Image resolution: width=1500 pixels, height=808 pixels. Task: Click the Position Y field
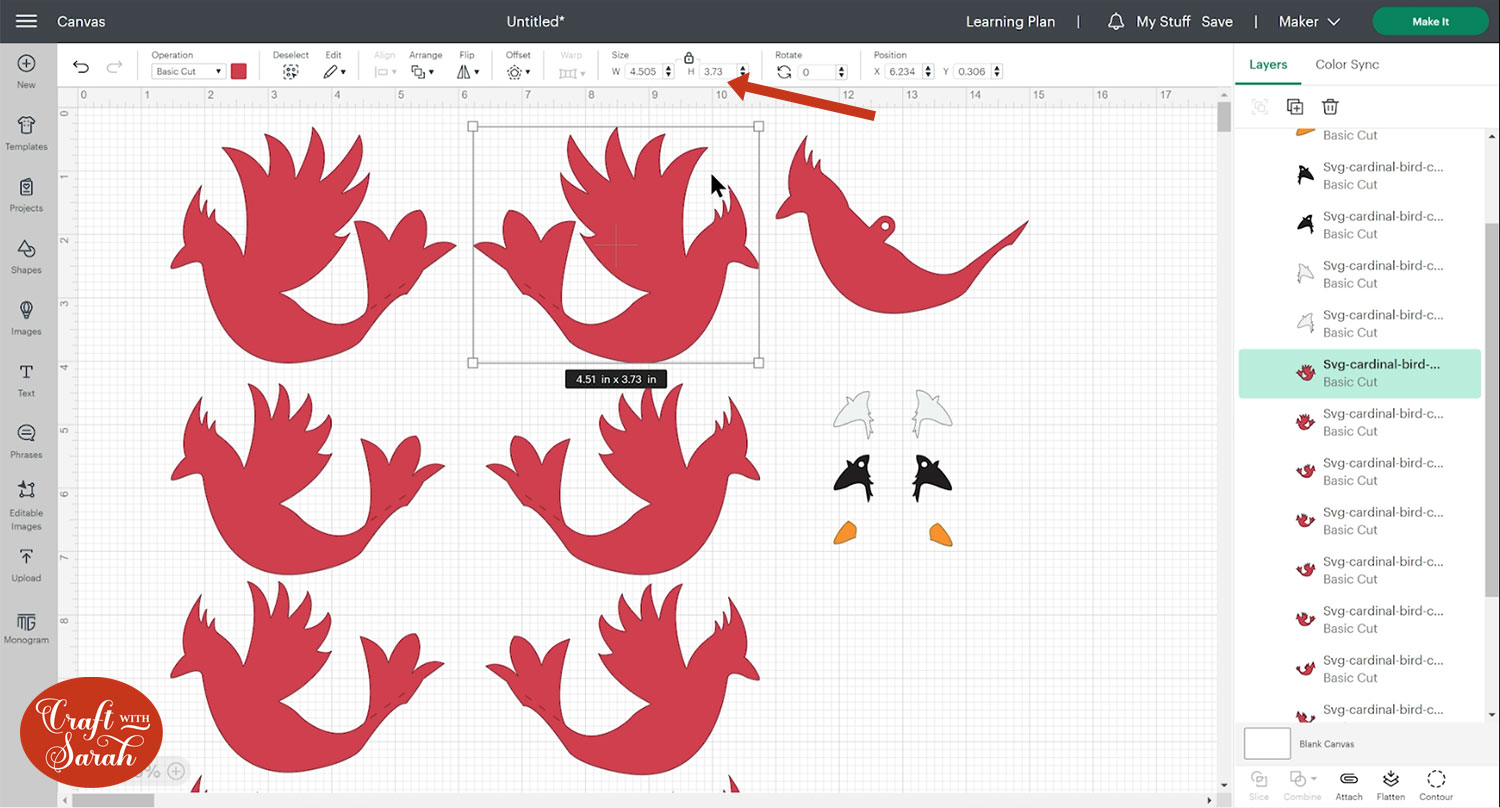click(972, 72)
